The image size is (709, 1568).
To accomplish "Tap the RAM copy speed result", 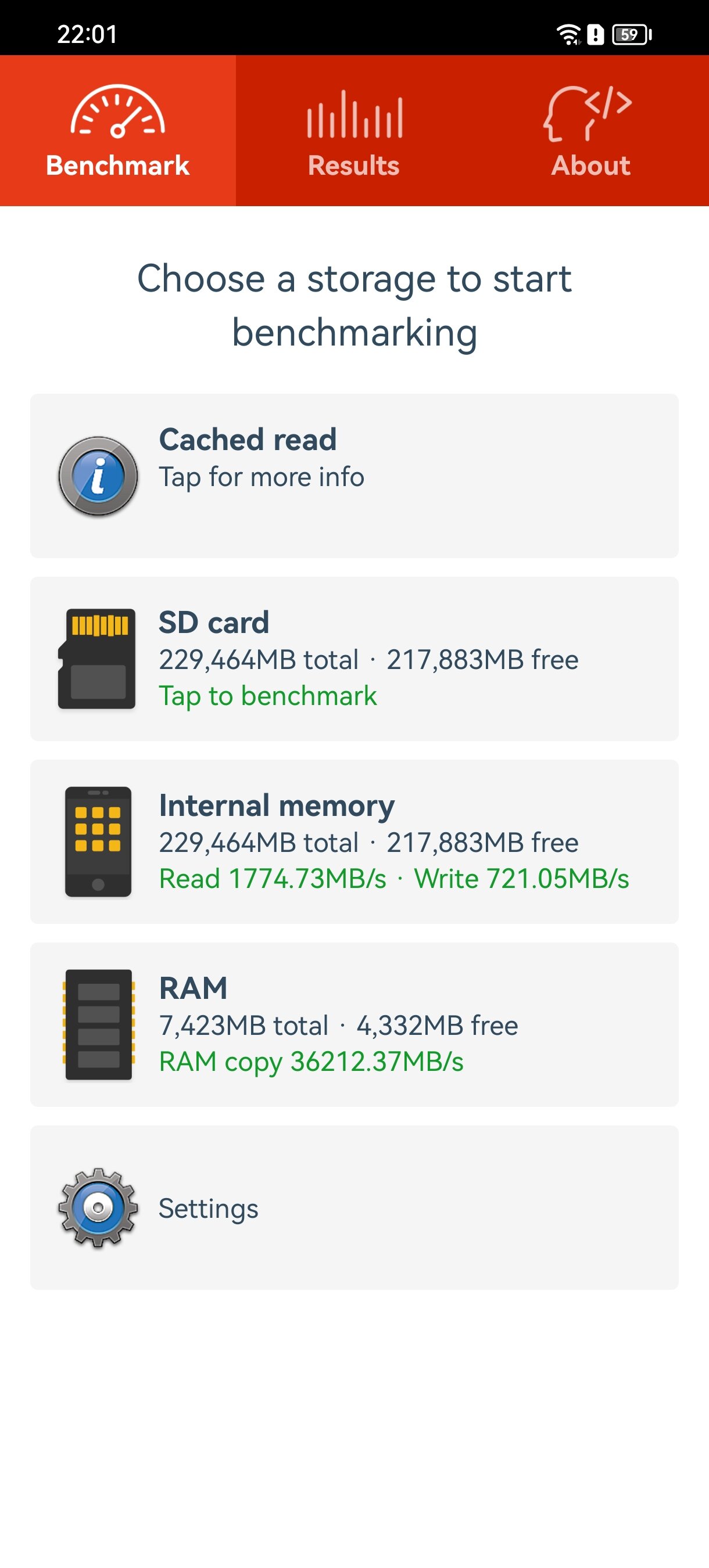I will pyautogui.click(x=311, y=1062).
